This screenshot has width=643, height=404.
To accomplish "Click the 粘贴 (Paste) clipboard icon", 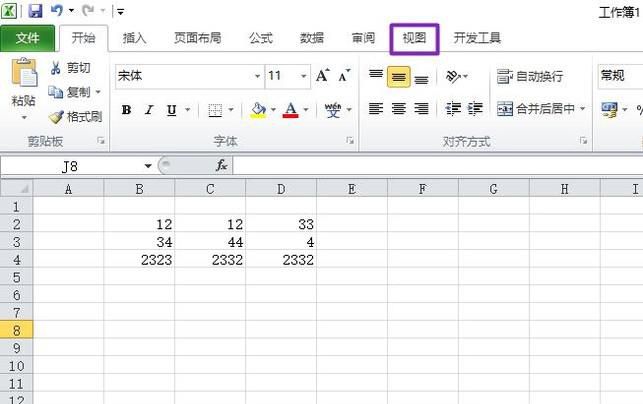I will [24, 72].
